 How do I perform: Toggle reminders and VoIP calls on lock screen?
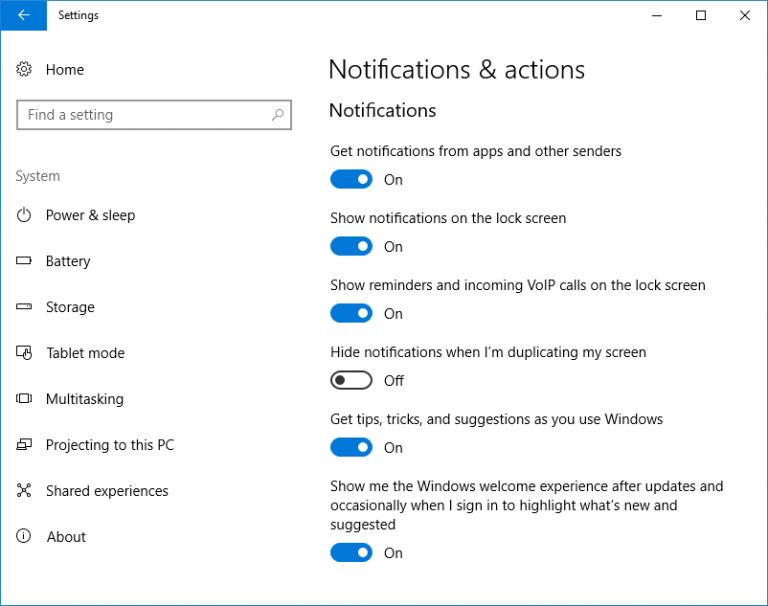tap(351, 314)
